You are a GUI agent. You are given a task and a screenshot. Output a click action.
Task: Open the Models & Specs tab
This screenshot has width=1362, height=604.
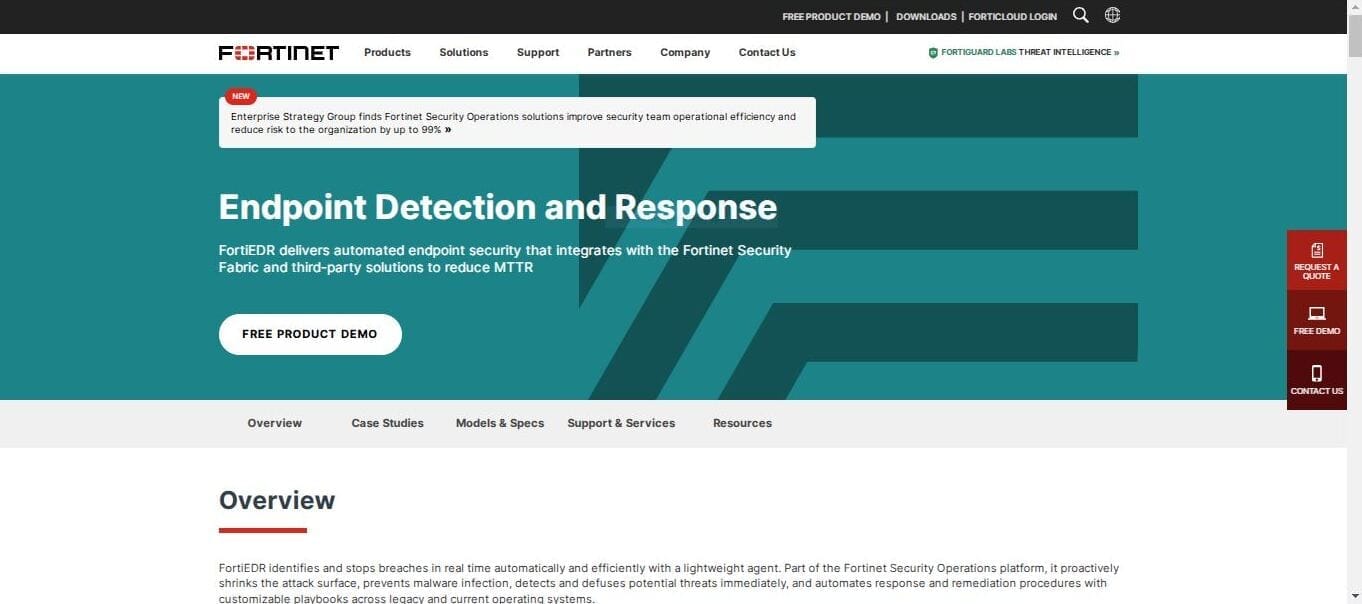[x=500, y=423]
